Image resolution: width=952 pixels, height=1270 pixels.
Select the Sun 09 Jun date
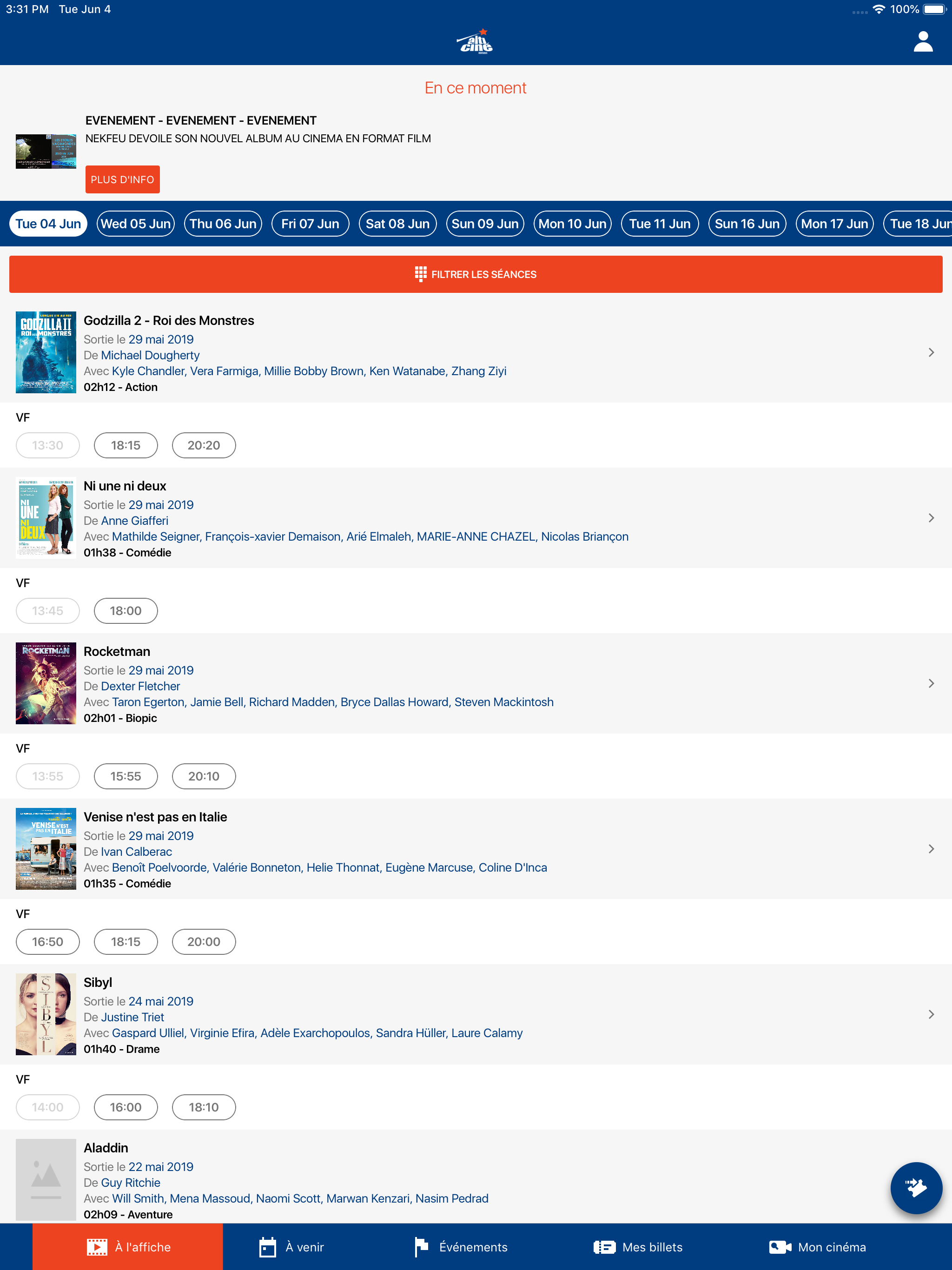click(x=485, y=223)
